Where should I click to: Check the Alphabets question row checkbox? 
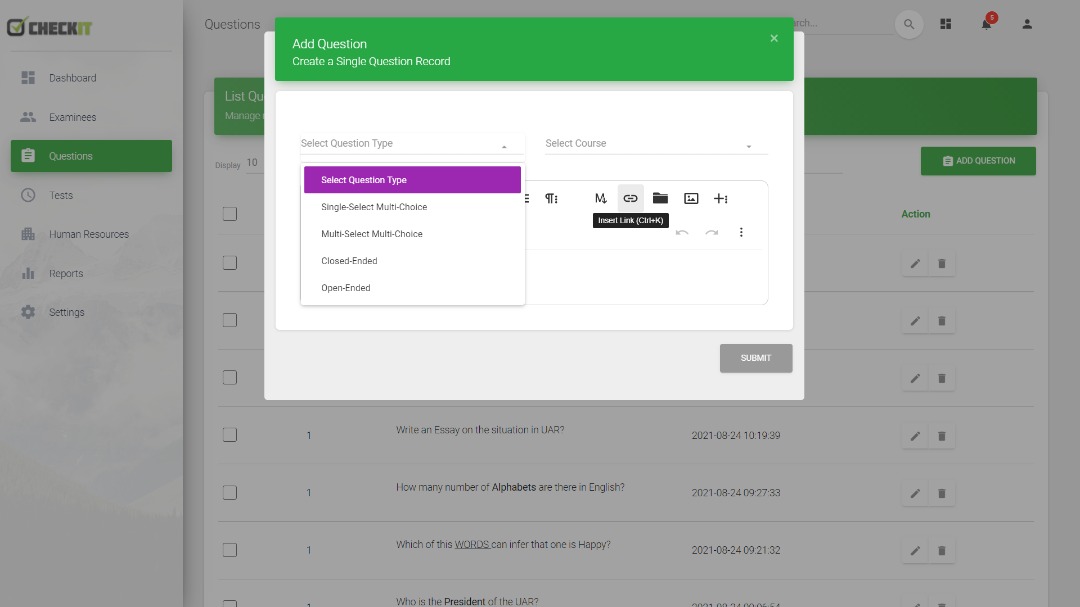pos(230,493)
